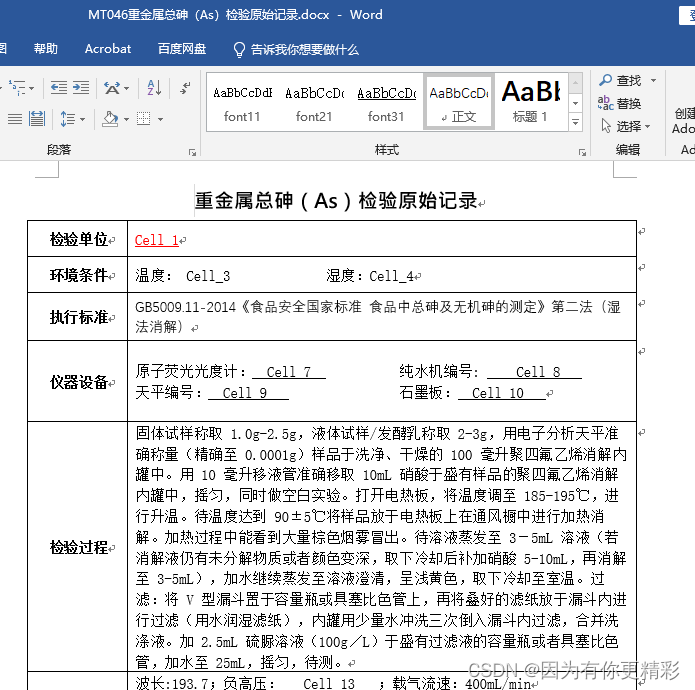
Task: Open the styles pane dialog launcher
Action: (x=582, y=152)
